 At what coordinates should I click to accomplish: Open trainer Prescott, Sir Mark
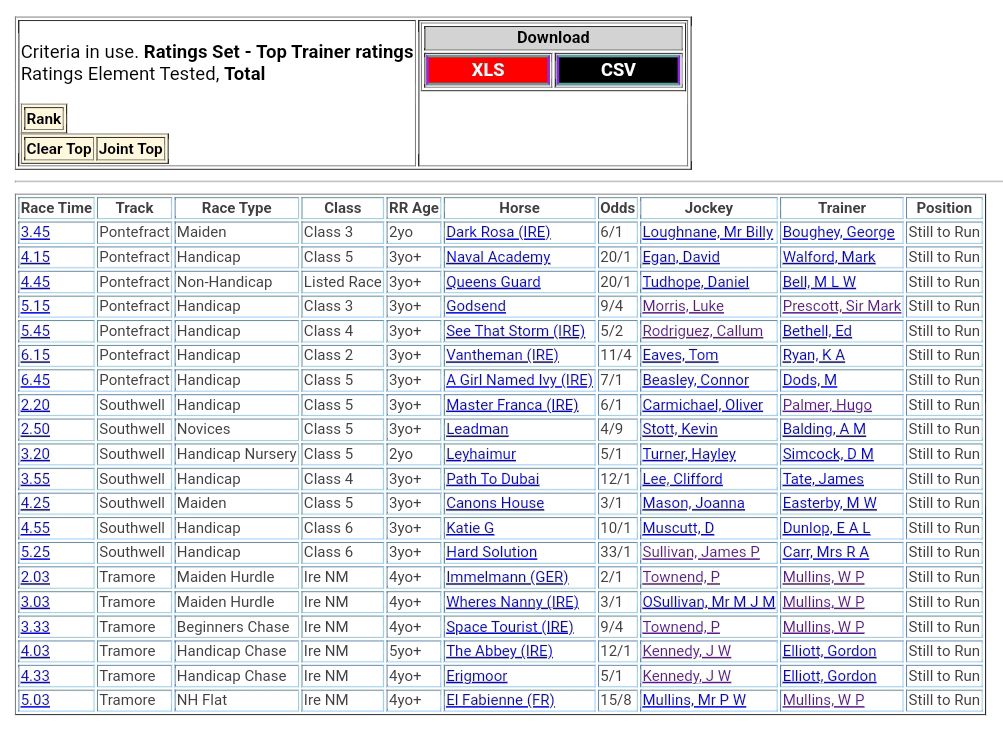coord(841,306)
